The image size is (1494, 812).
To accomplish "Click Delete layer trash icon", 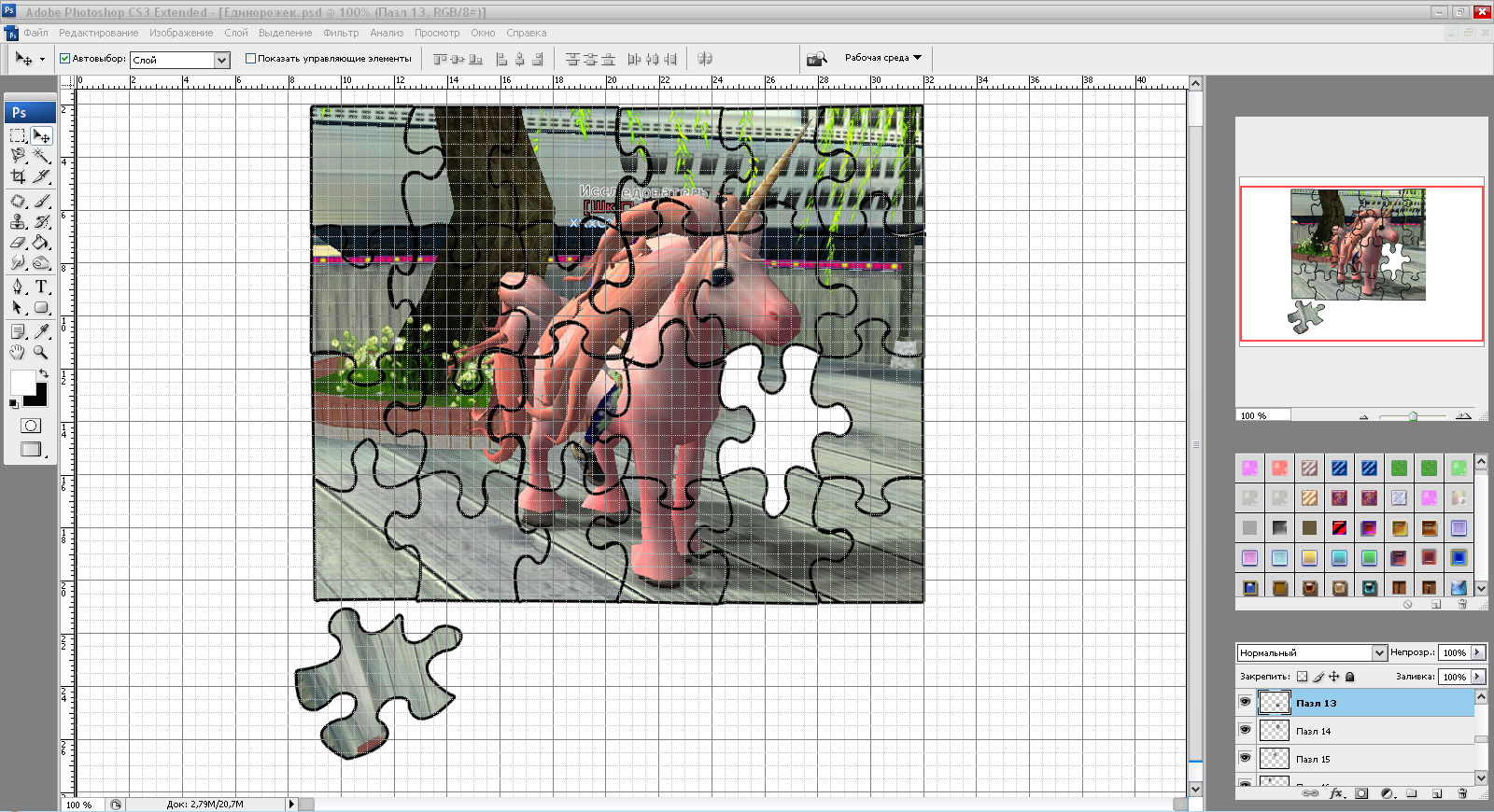I will [x=1462, y=793].
